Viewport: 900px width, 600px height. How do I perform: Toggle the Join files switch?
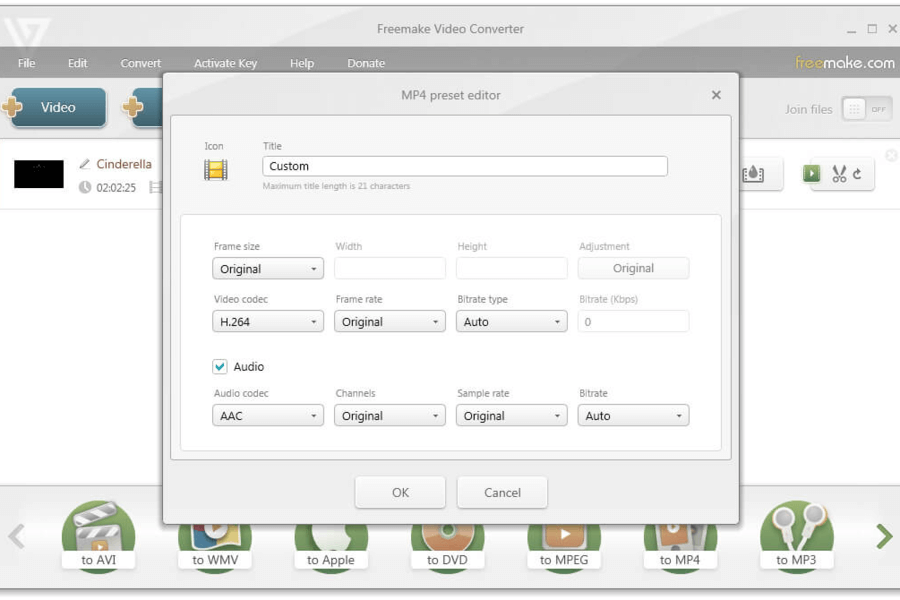[x=867, y=109]
